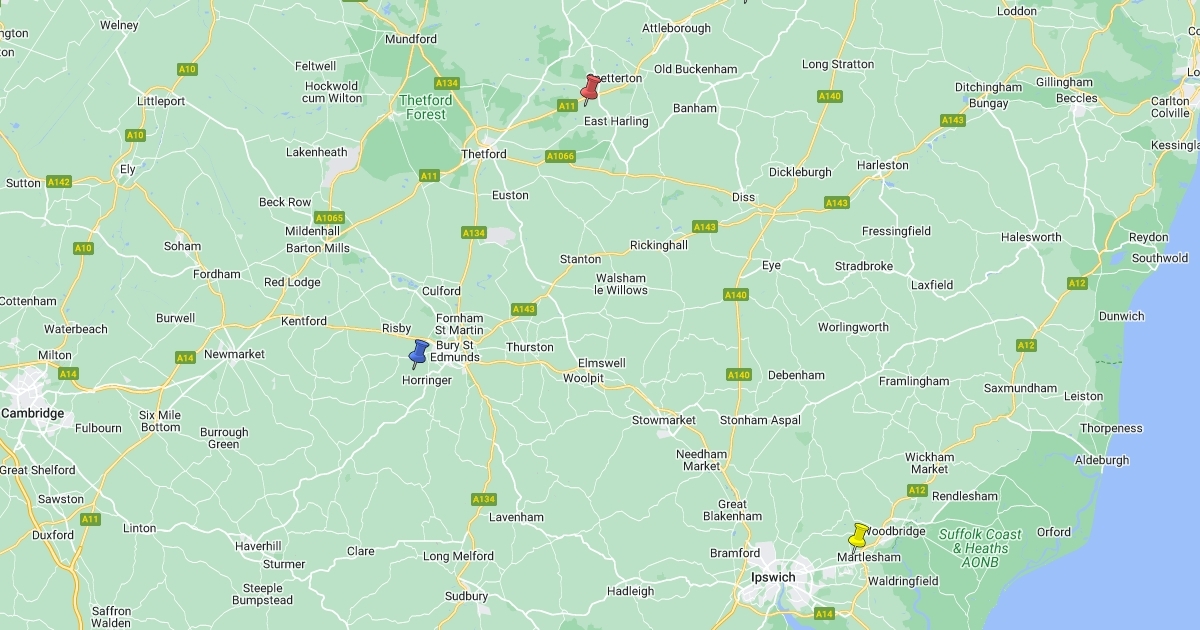The width and height of the screenshot is (1200, 630).
Task: Click the Bury St Edmunds town label
Action: pos(456,351)
